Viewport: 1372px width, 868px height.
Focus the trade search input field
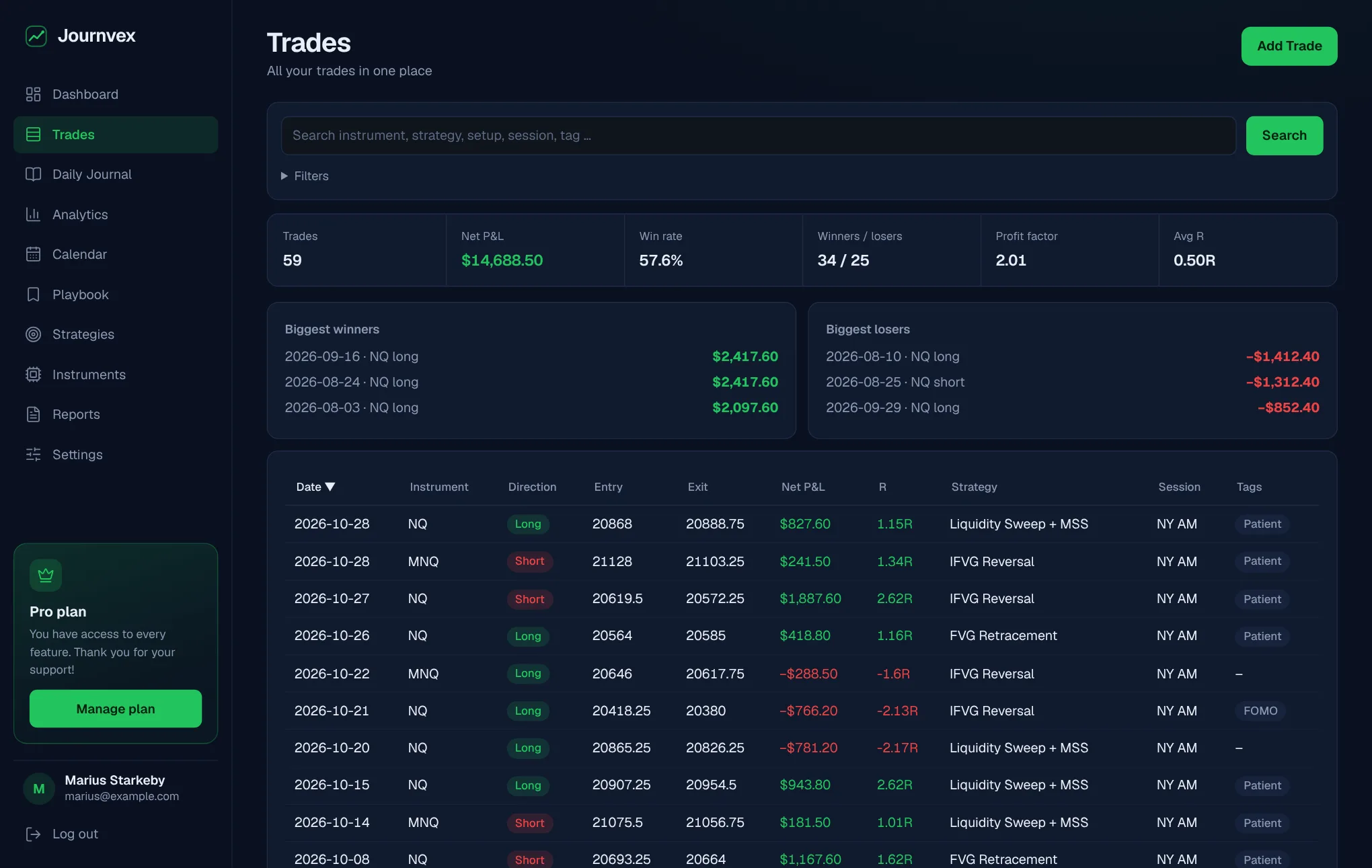(x=758, y=135)
